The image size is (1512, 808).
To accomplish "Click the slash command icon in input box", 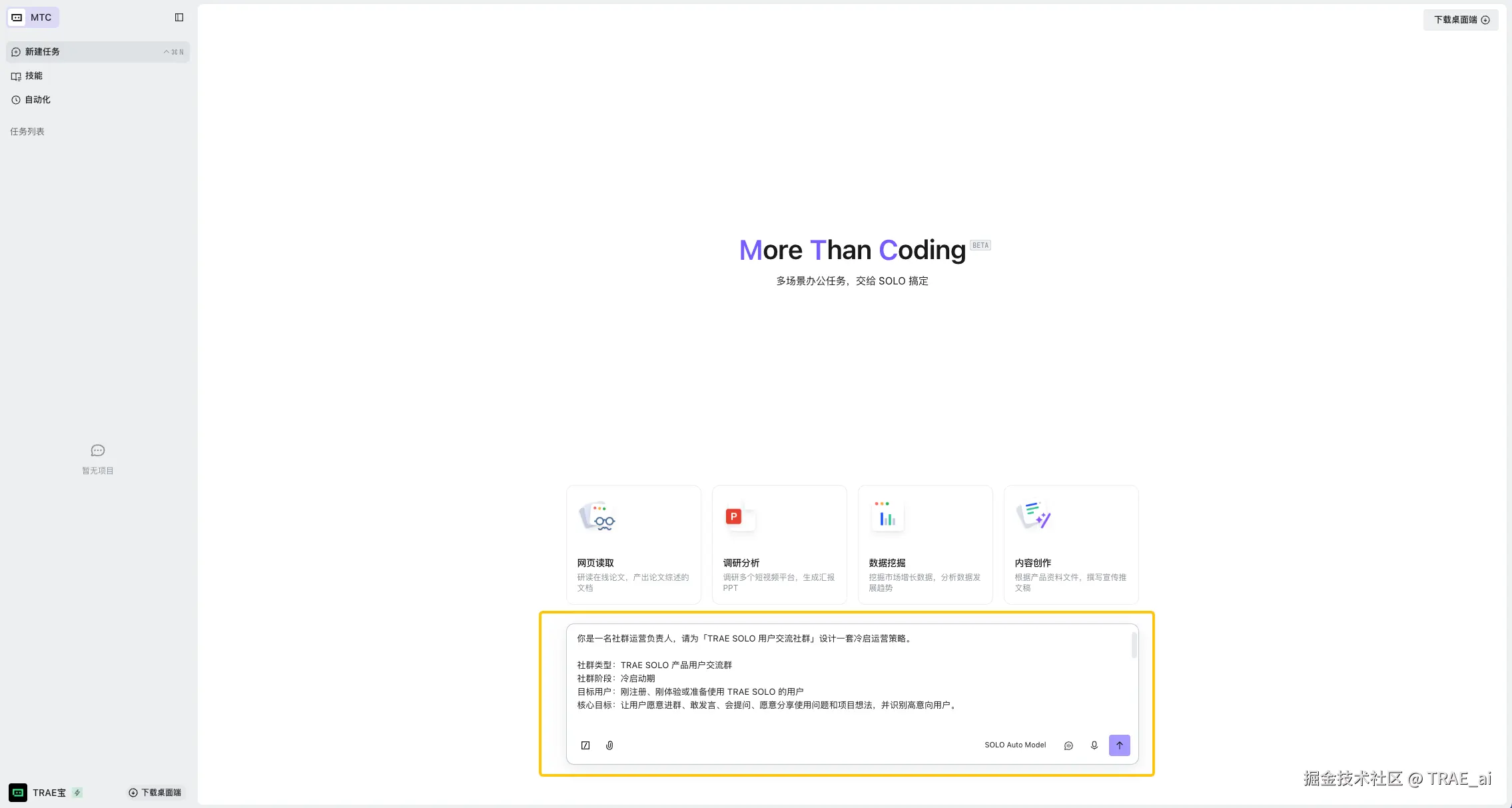I will coord(585,745).
